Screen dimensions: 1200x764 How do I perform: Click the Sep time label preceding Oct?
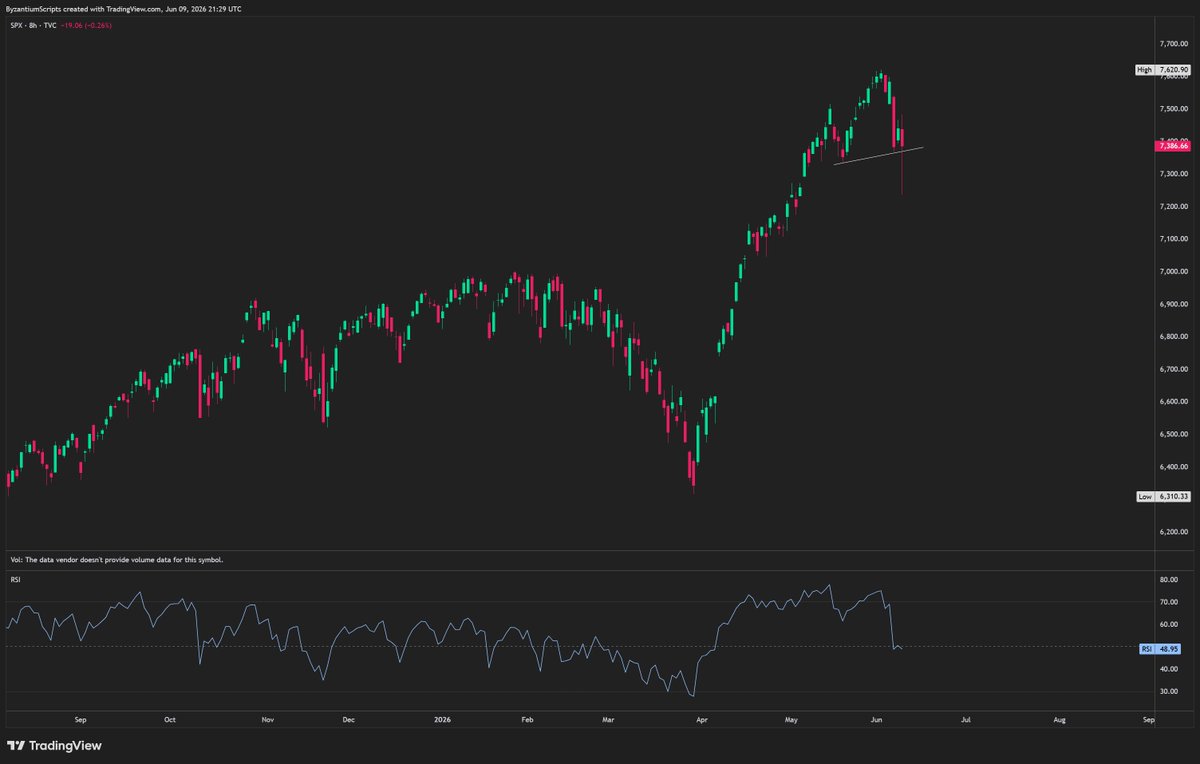[82, 719]
